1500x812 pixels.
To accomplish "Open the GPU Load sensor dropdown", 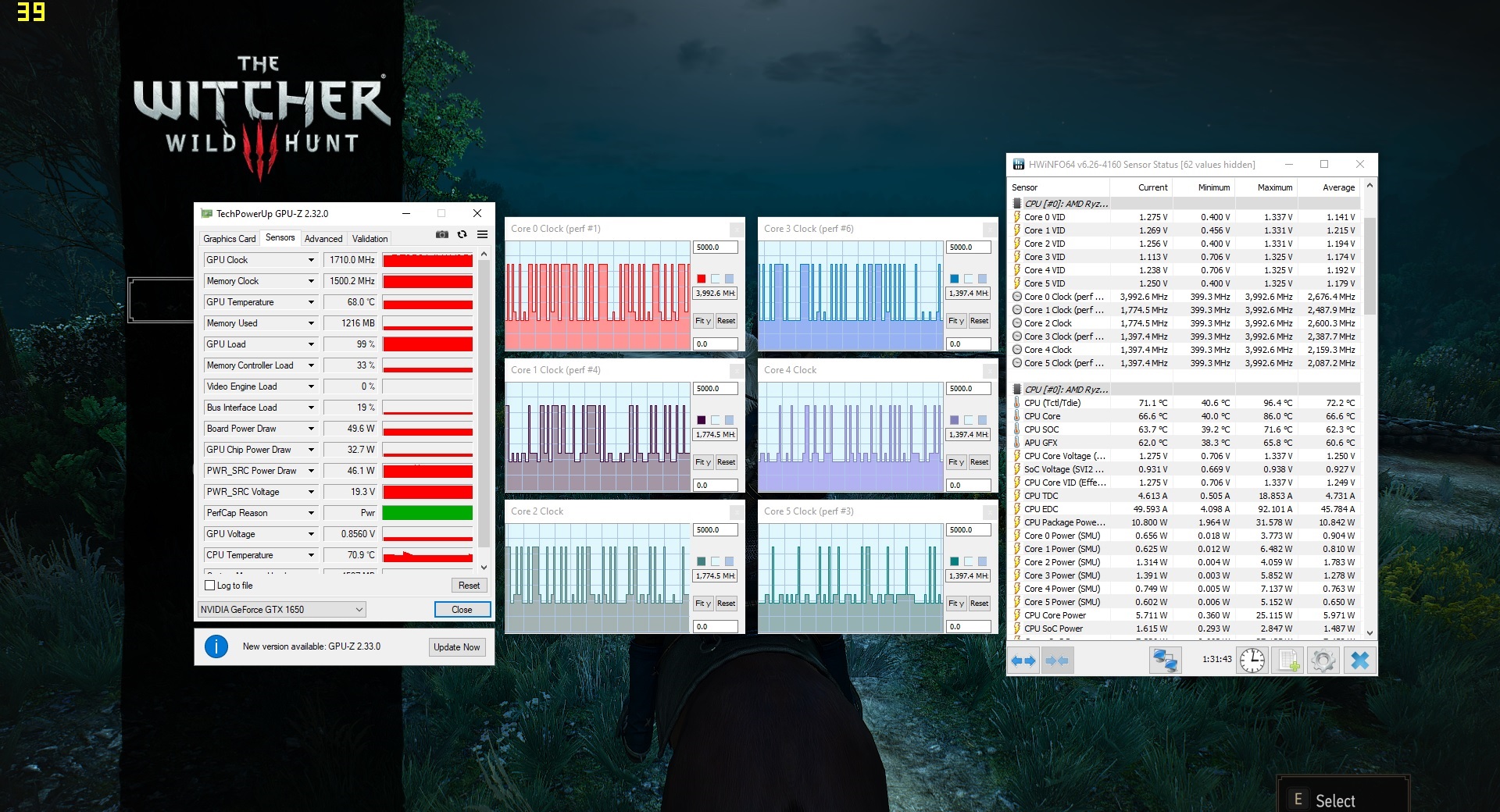I will [311, 344].
